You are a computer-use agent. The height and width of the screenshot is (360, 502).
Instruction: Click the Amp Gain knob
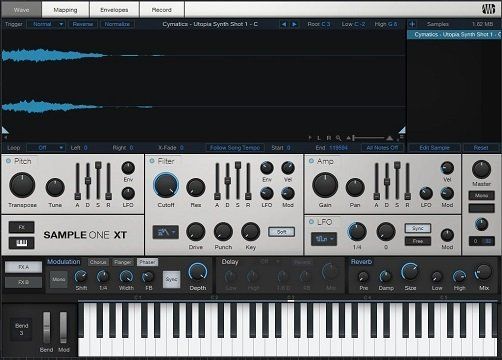[x=325, y=185]
